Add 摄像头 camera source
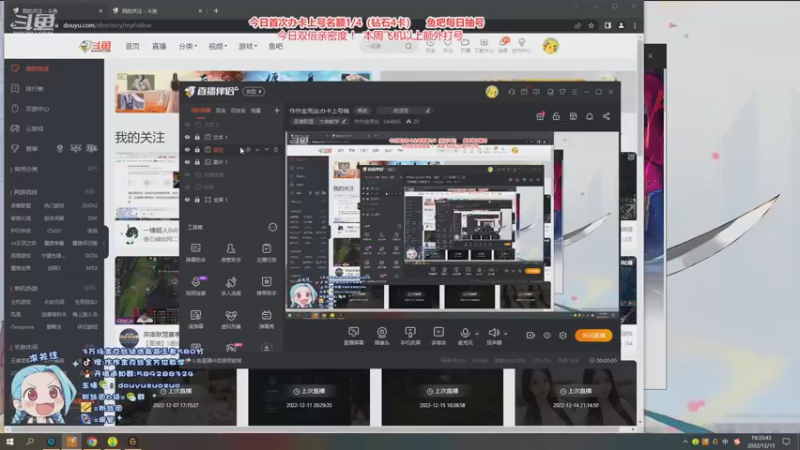 [382, 336]
